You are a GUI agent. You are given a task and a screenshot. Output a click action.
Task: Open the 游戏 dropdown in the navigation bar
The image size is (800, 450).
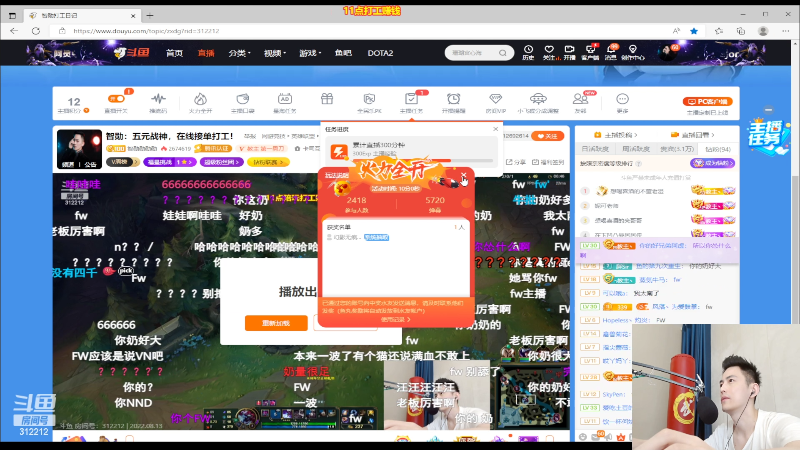coord(310,53)
